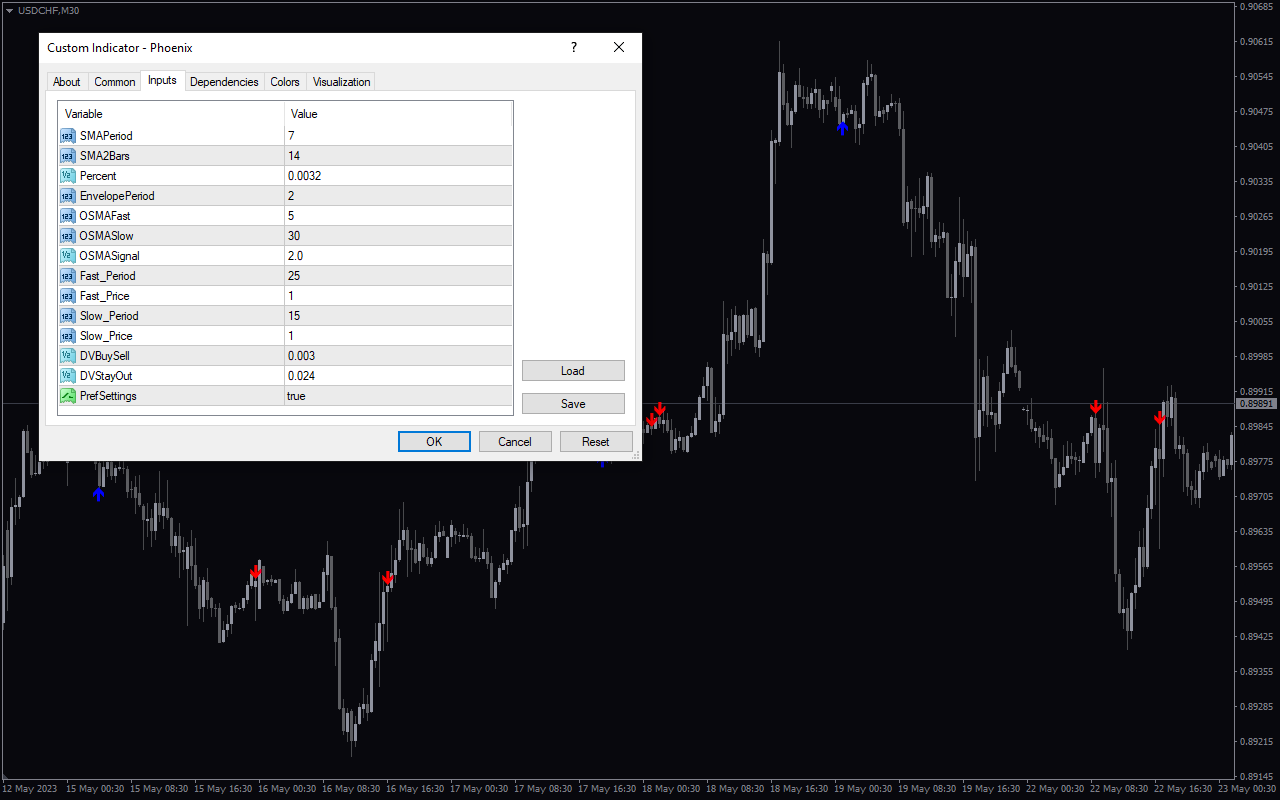
Task: Close the Custom Indicator dialog
Action: point(619,47)
